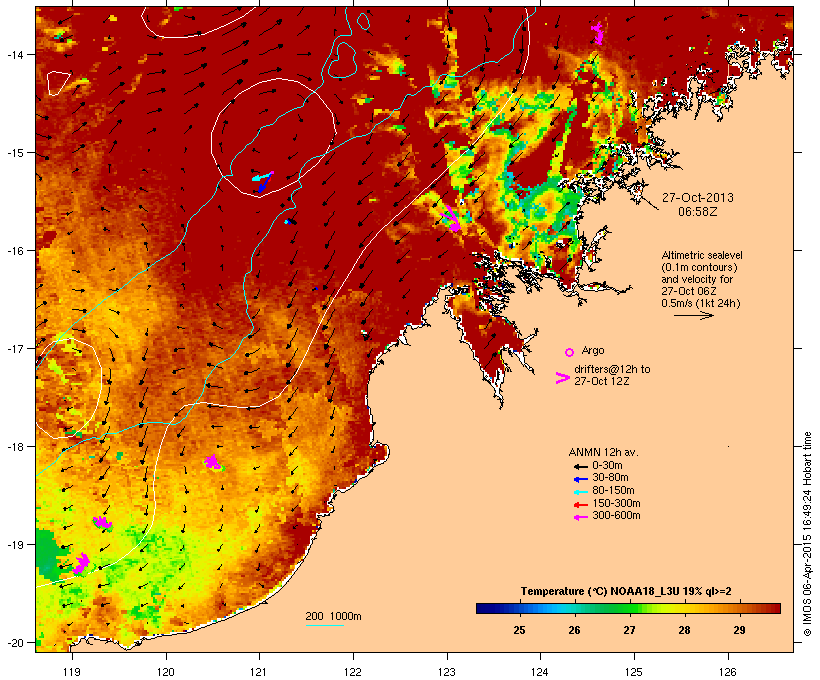Click the red 150-300m legend arrow

pos(580,505)
